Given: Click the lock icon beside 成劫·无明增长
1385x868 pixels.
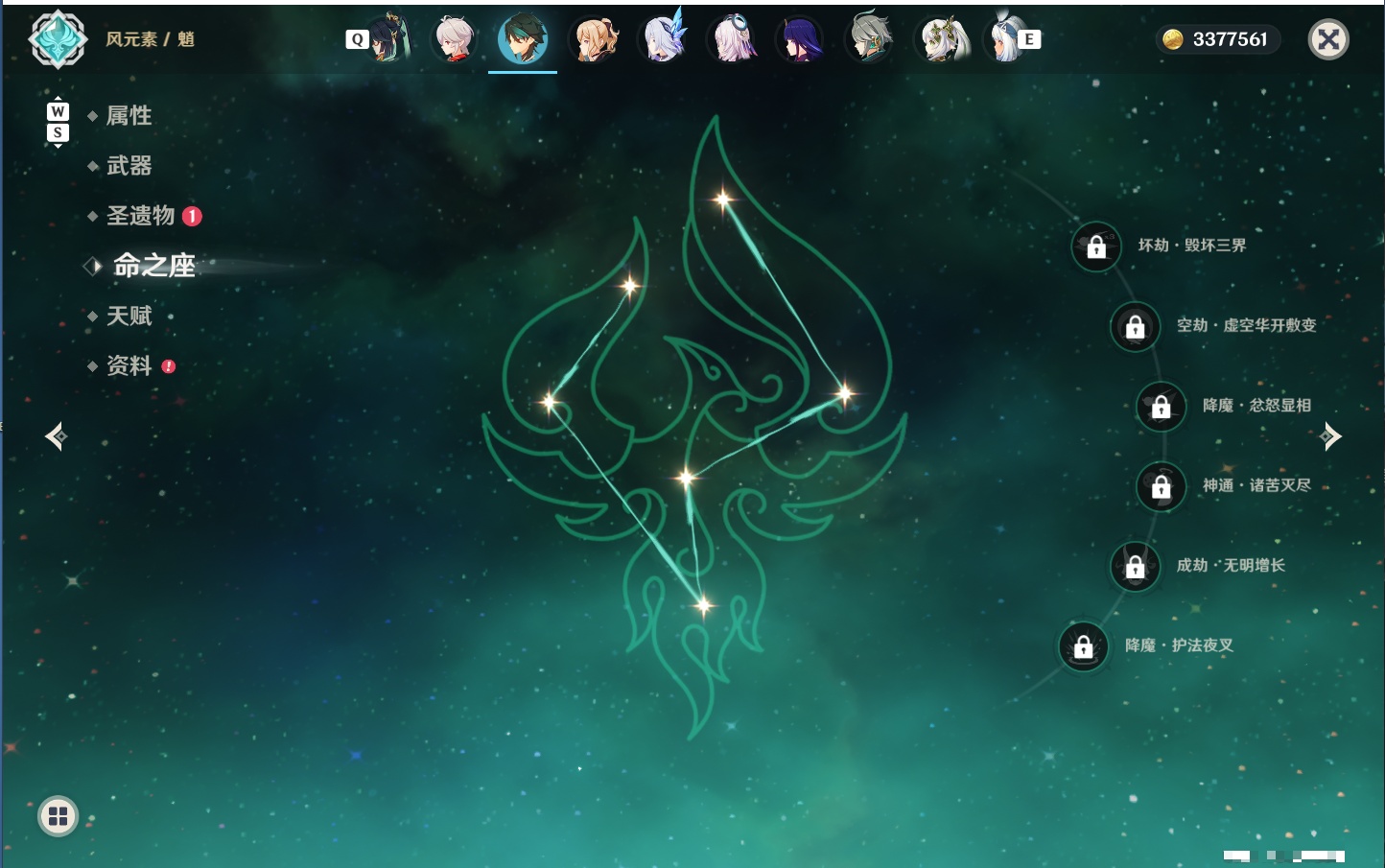Looking at the screenshot, I should (x=1135, y=566).
